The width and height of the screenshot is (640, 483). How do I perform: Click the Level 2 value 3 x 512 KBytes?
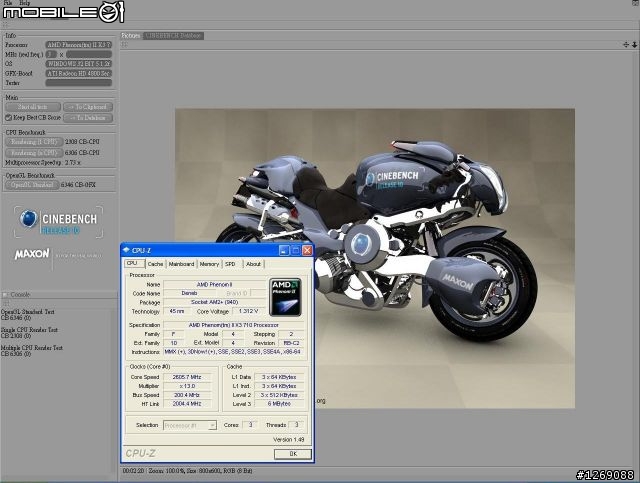click(x=279, y=395)
